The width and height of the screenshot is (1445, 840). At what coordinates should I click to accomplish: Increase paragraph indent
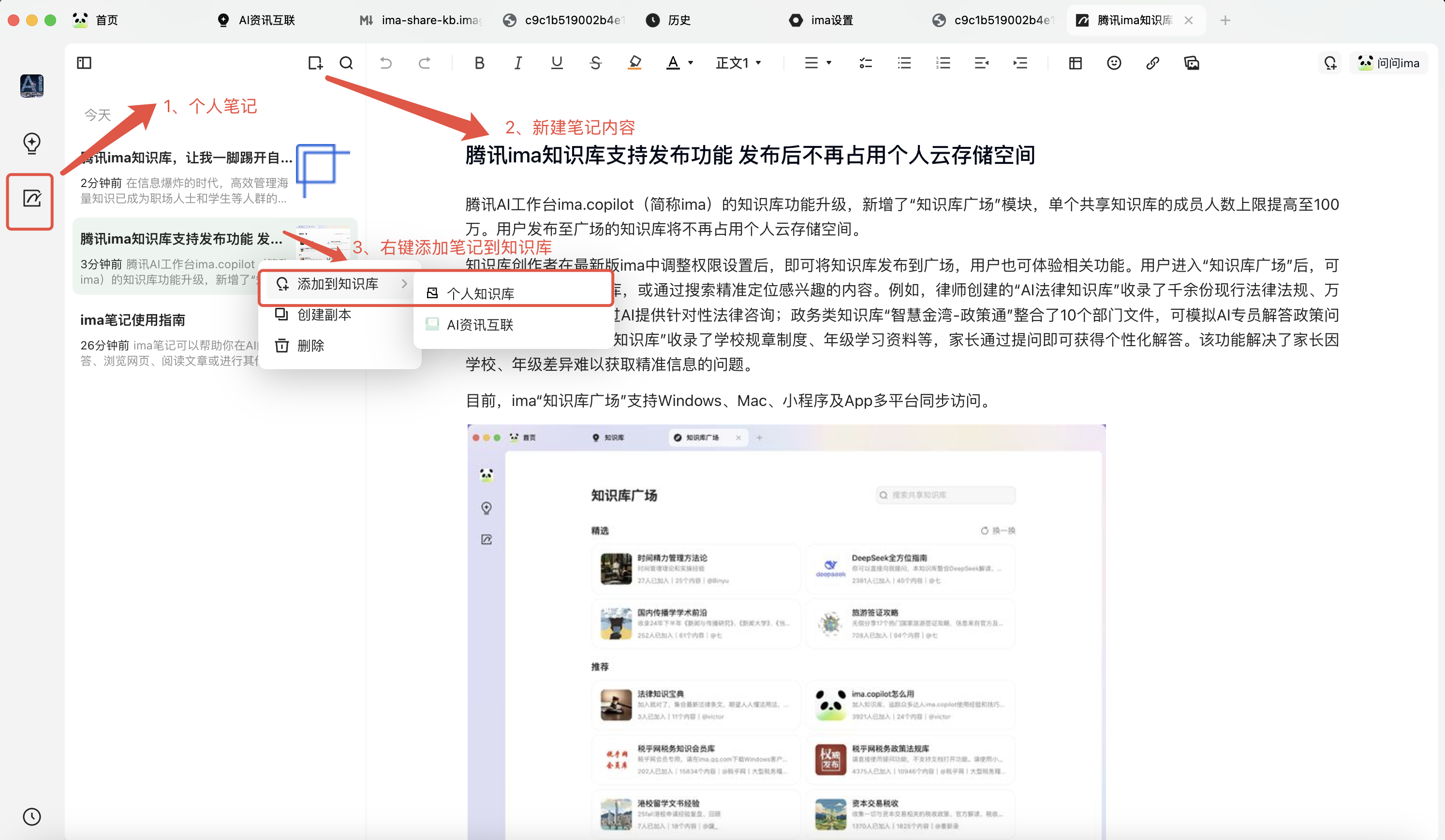pyautogui.click(x=1020, y=63)
